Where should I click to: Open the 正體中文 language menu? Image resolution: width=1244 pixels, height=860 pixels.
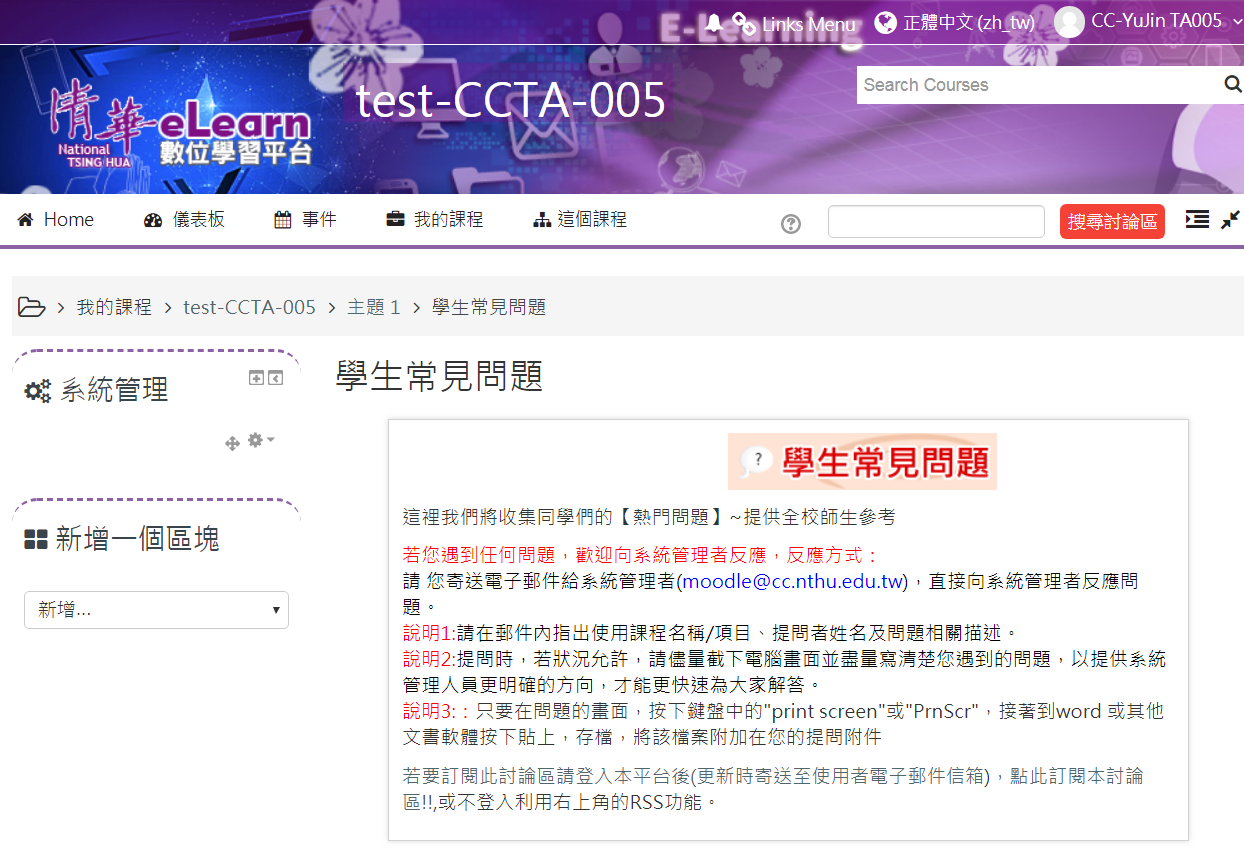955,23
